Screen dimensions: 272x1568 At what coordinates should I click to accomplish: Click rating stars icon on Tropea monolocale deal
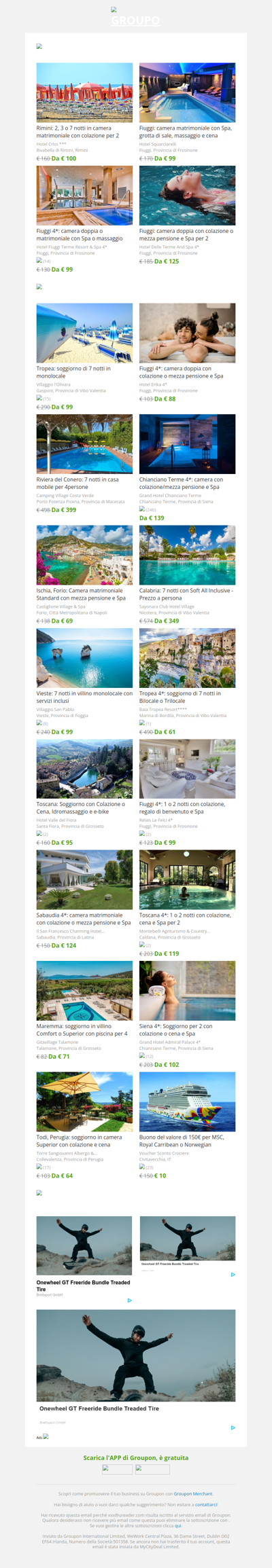39,398
